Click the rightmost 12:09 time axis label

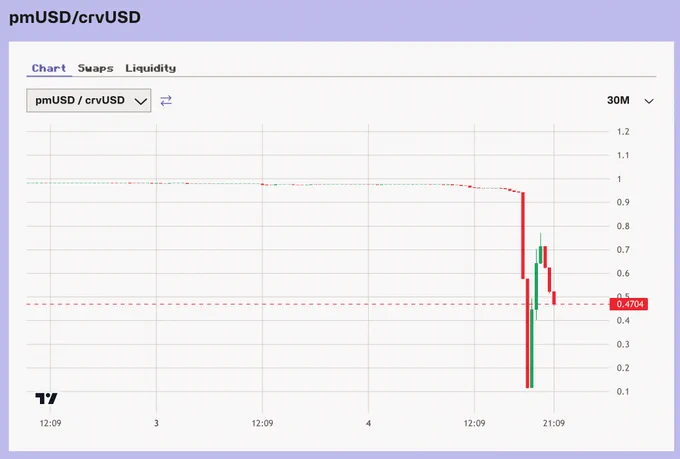[474, 423]
